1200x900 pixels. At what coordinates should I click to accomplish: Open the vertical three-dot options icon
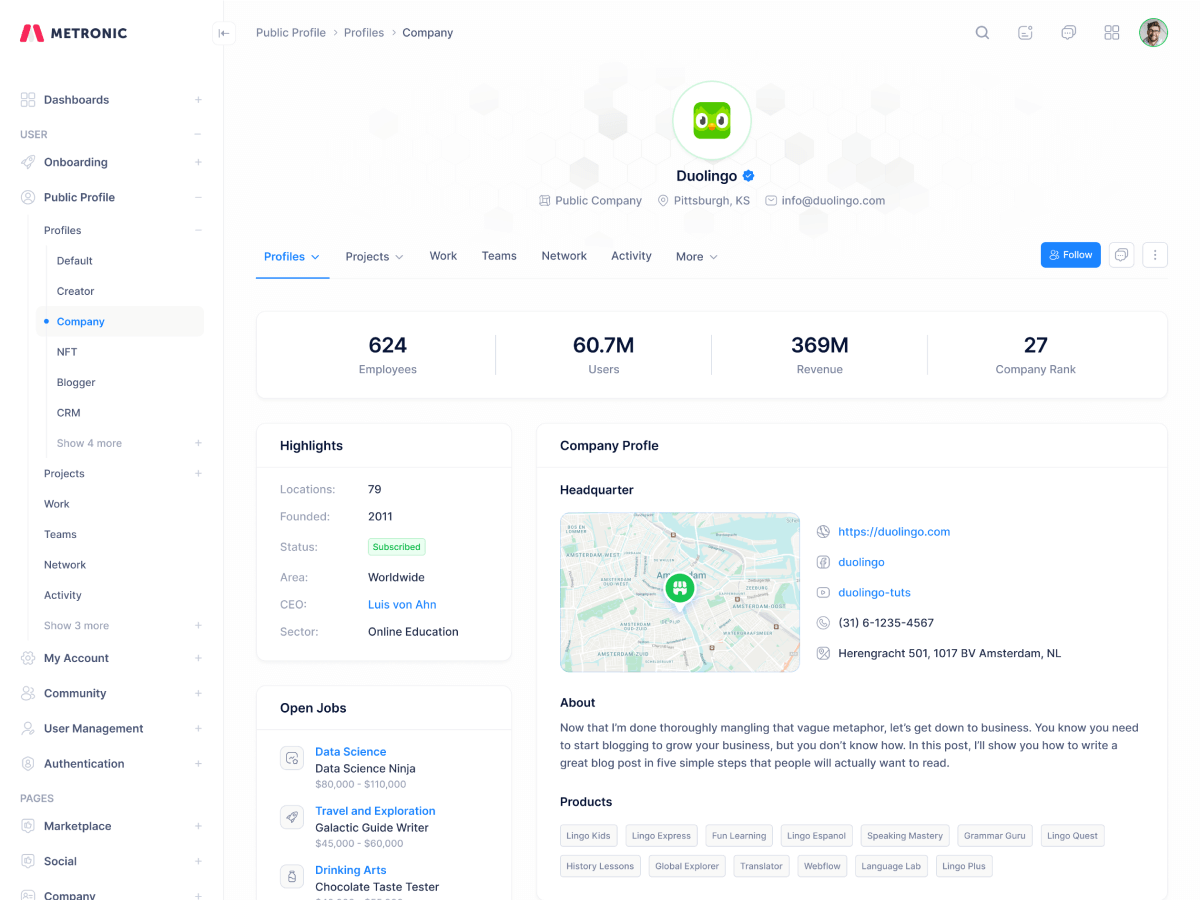1155,255
